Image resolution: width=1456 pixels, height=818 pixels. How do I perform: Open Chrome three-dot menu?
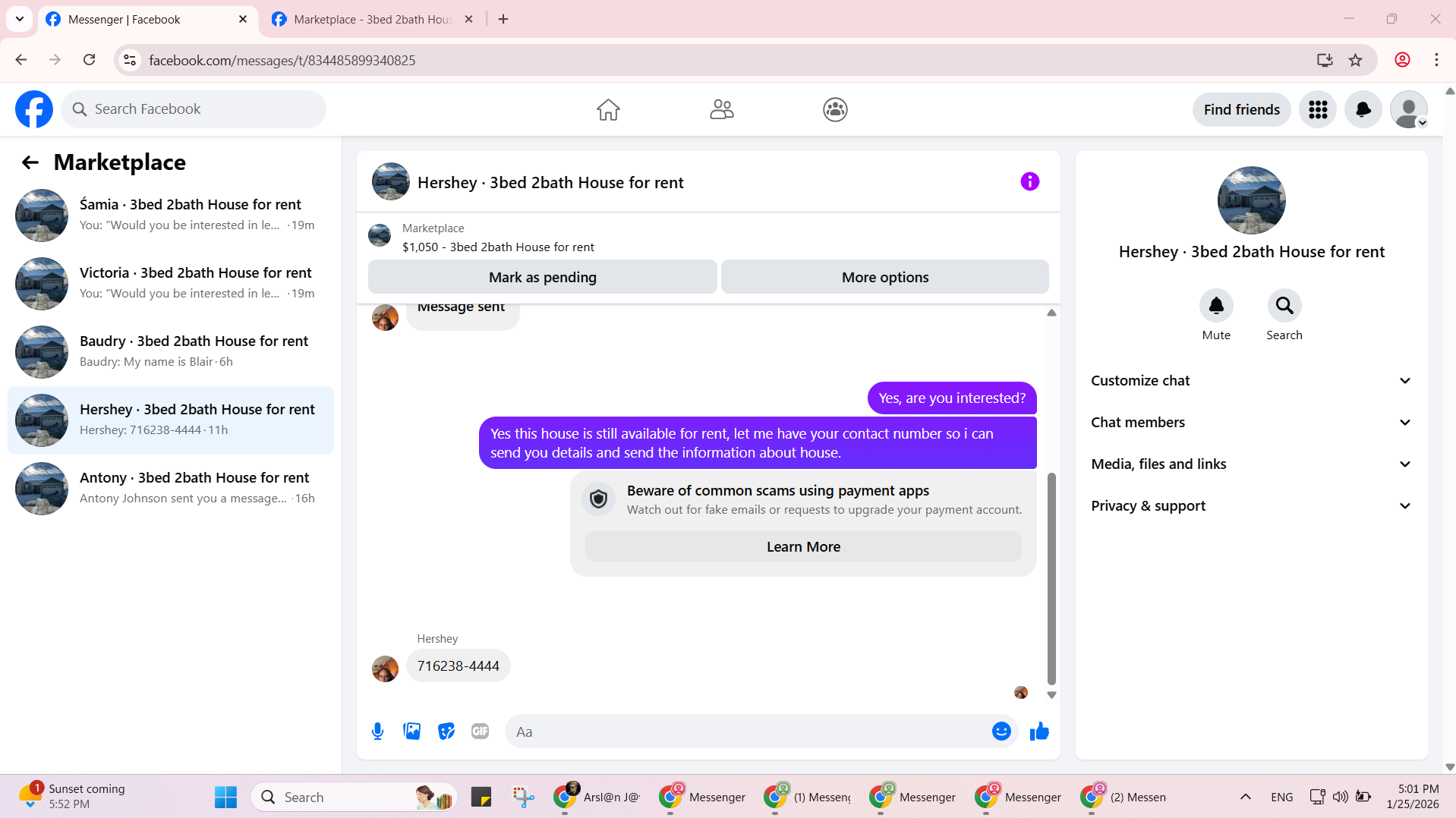pos(1436,60)
